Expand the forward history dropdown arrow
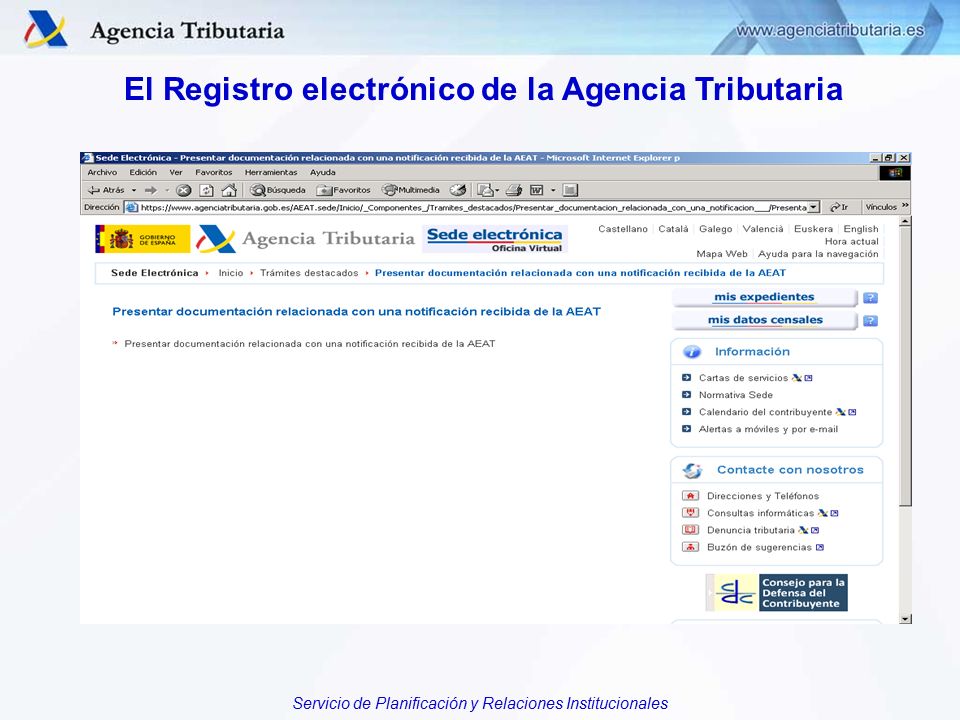This screenshot has height=720, width=960. [167, 190]
